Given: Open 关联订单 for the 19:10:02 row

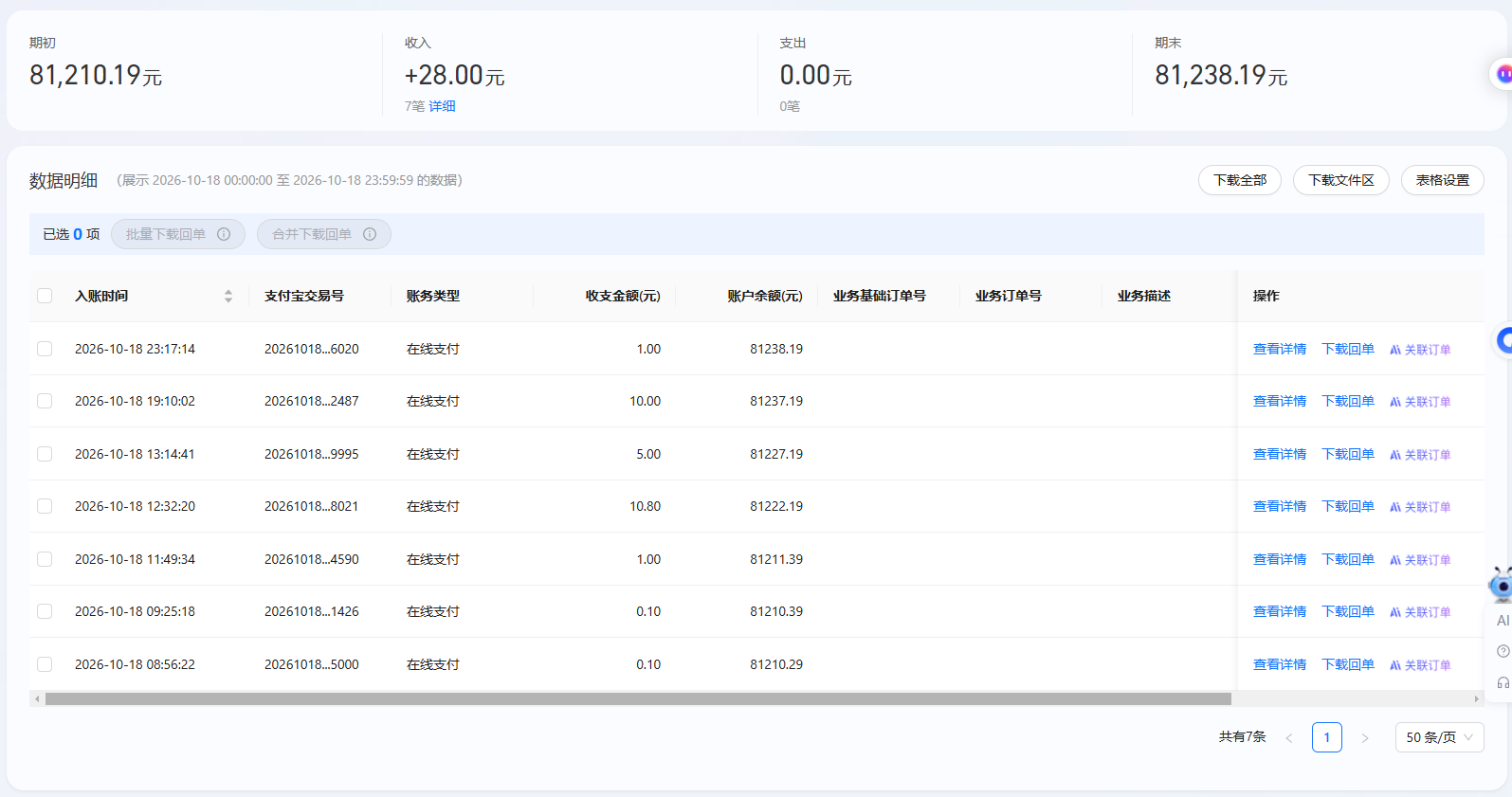Looking at the screenshot, I should point(1420,402).
